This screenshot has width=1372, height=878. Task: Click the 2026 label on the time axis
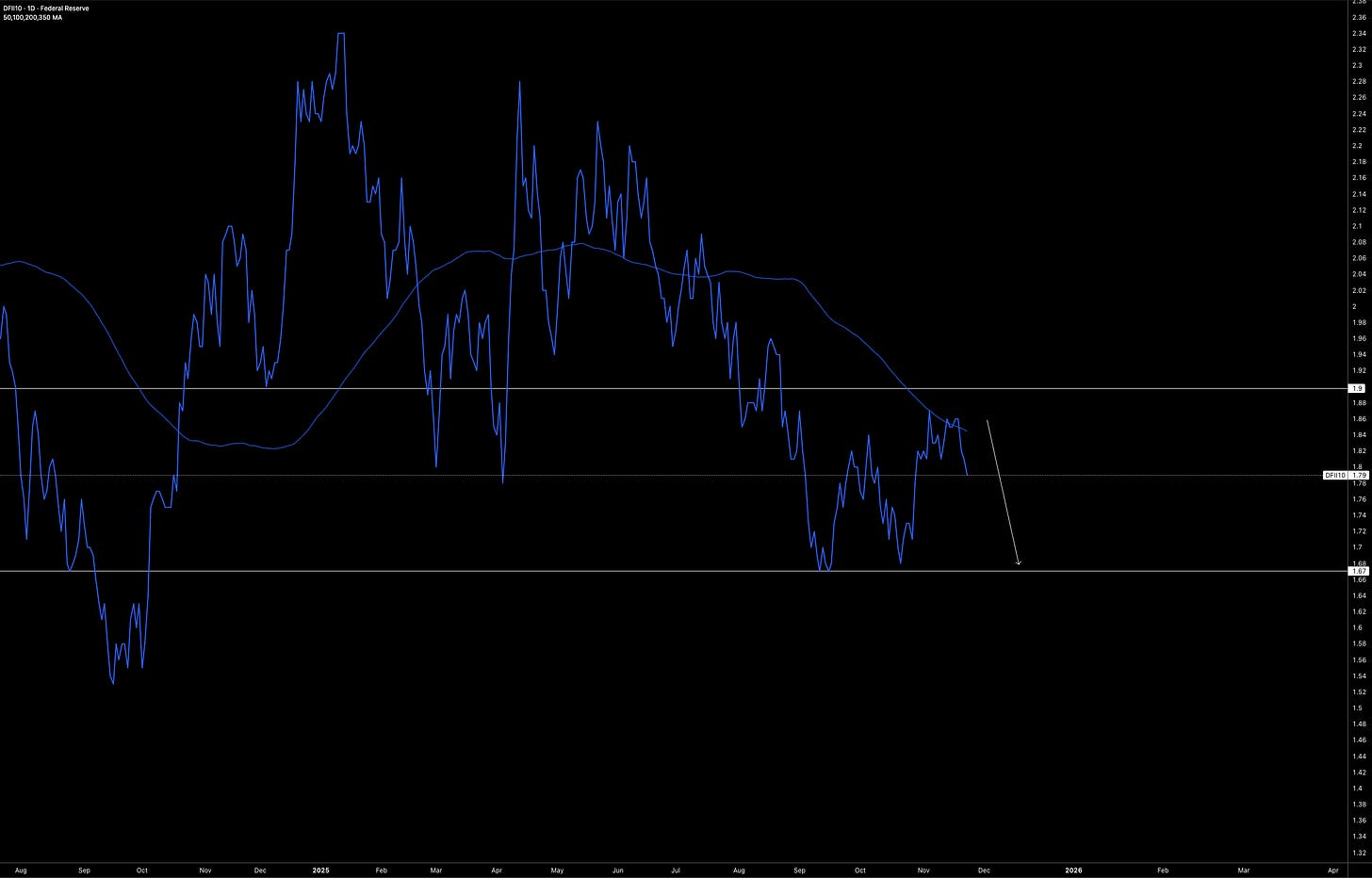coord(1073,870)
